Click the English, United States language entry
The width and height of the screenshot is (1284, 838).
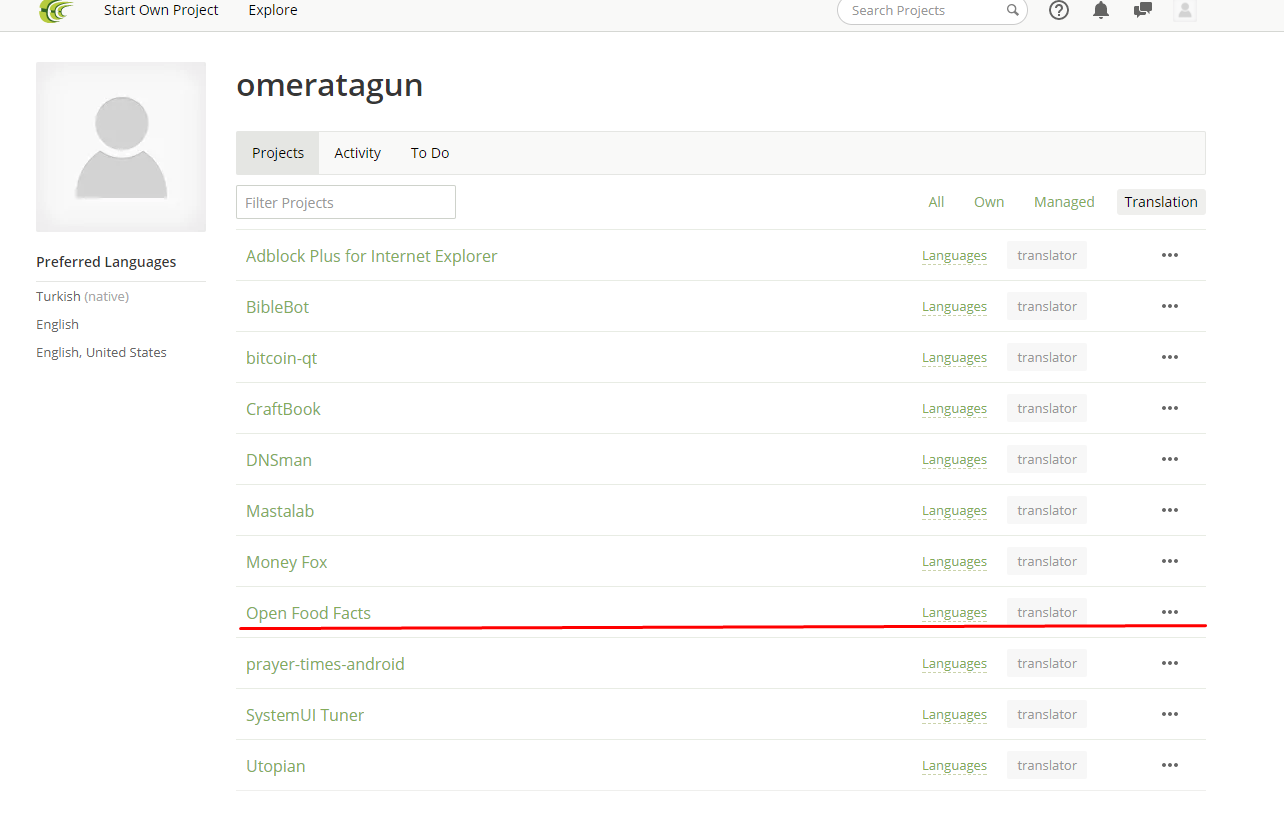tap(101, 352)
